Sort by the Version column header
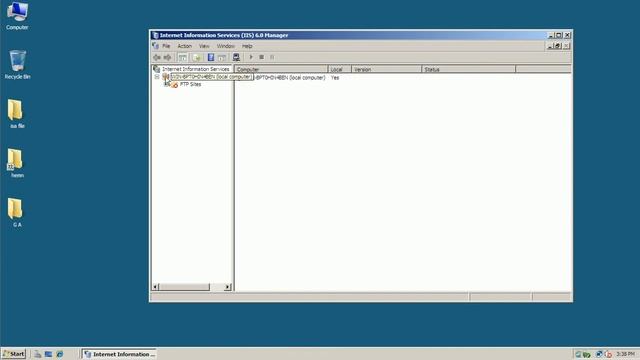Viewport: 640px width, 360px height. (x=387, y=69)
